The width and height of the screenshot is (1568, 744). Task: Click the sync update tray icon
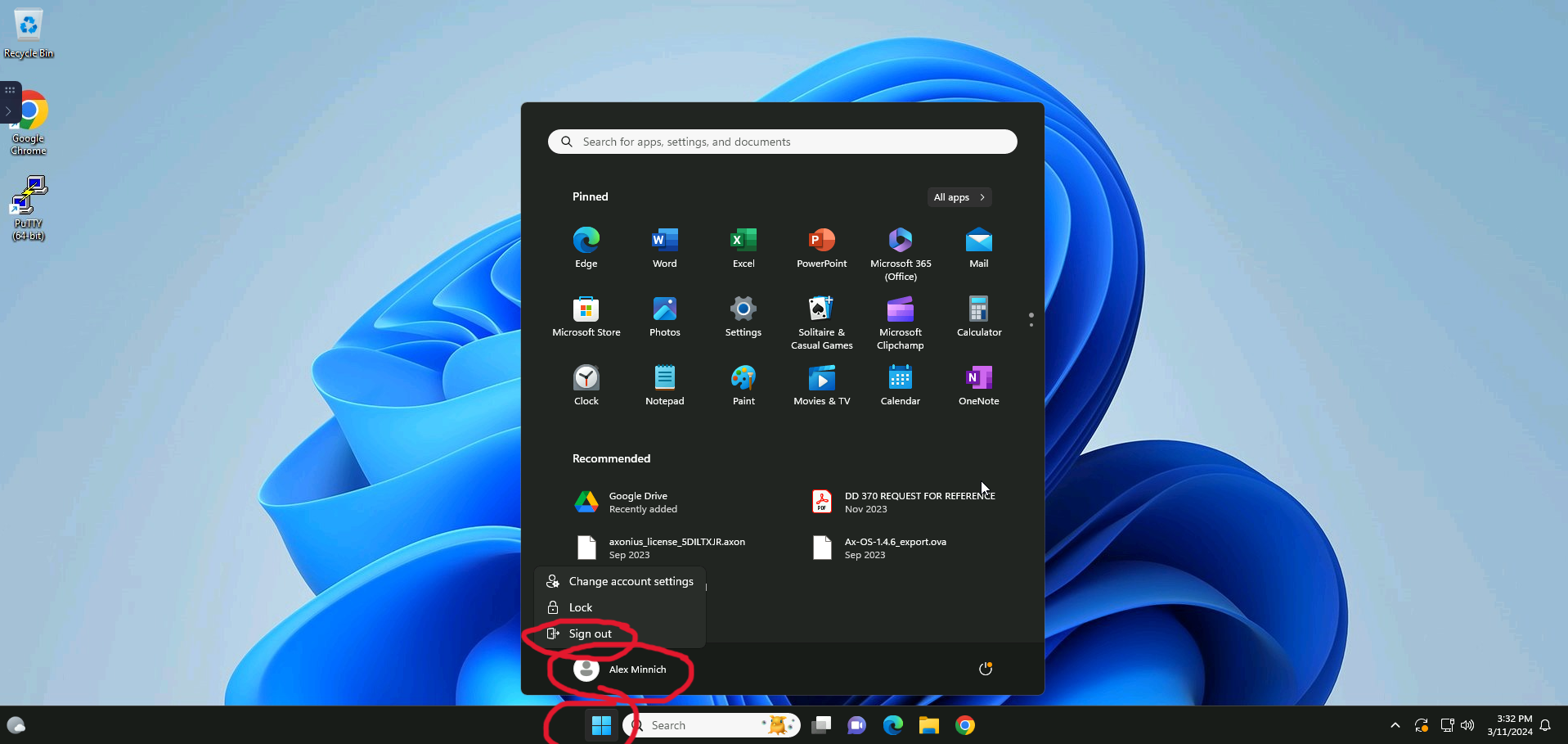[x=1422, y=725]
